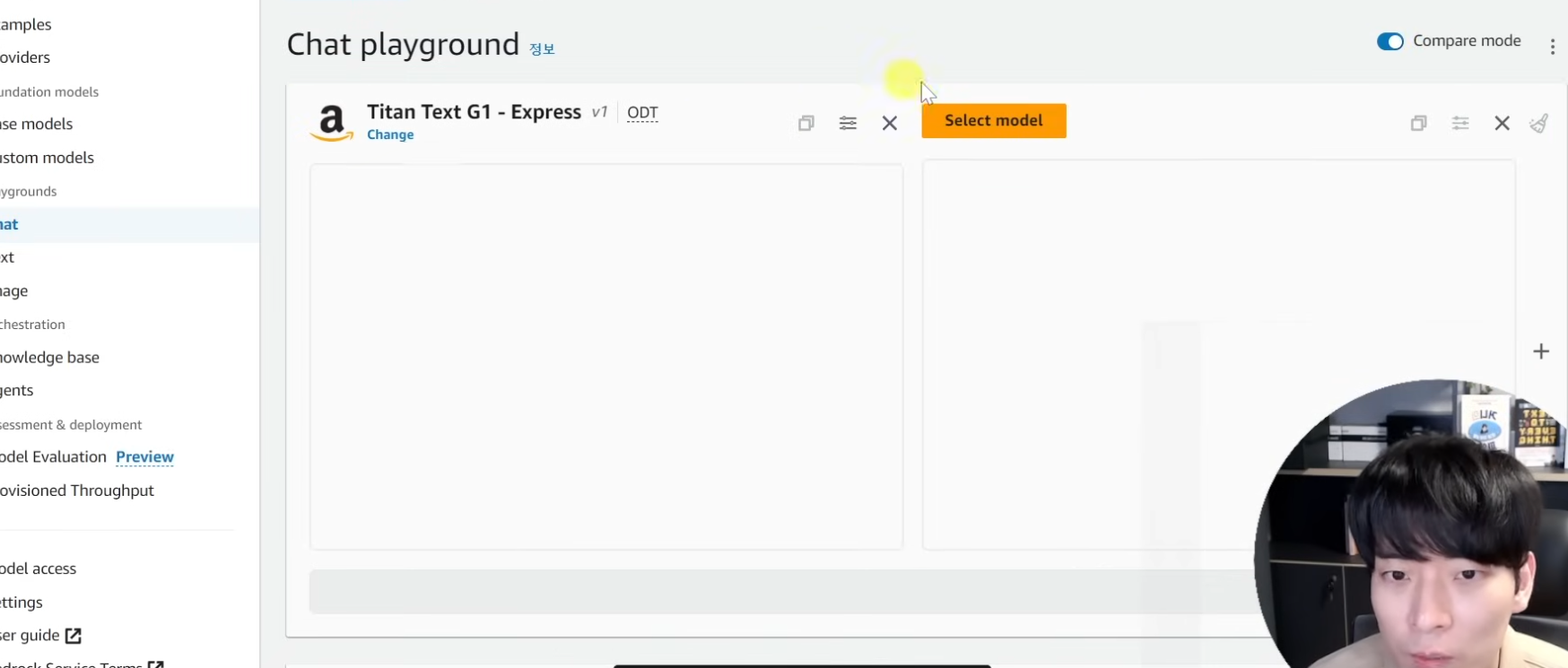Change the Titan Text G1 model
This screenshot has height=668, width=1568.
390,134
